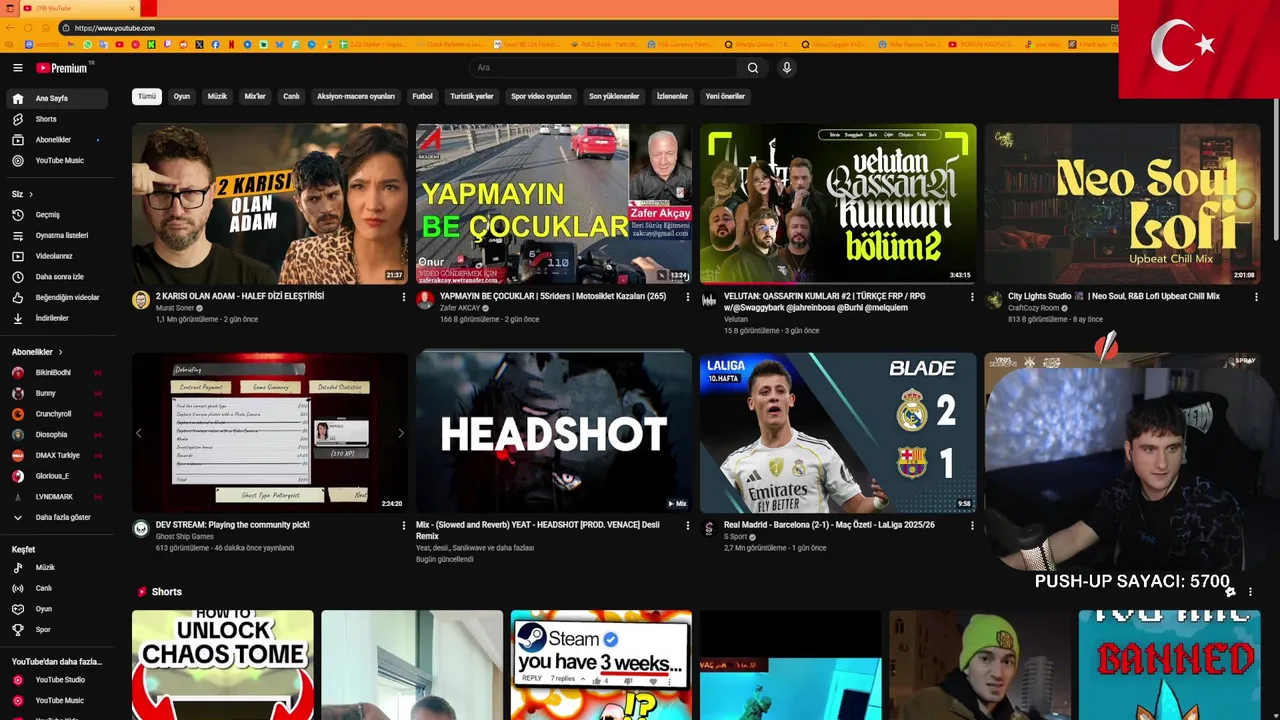Click browser back arrow
1280x720 pixels.
pos(11,28)
